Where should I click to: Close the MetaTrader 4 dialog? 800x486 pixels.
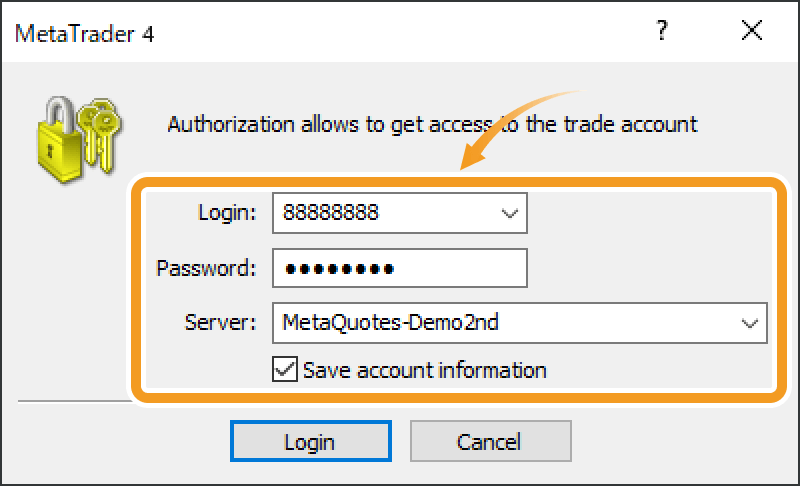(751, 31)
